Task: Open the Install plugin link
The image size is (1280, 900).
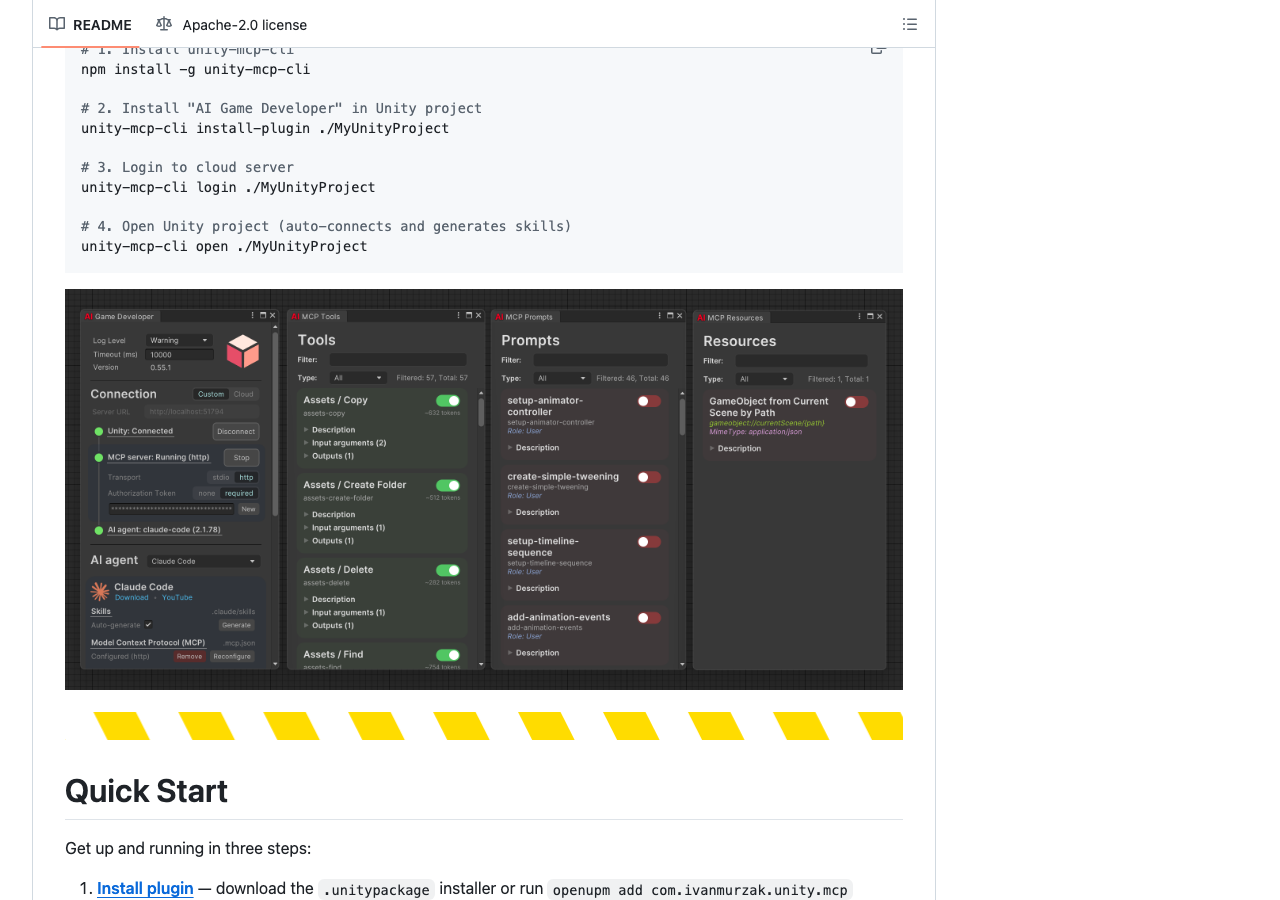Action: click(145, 888)
